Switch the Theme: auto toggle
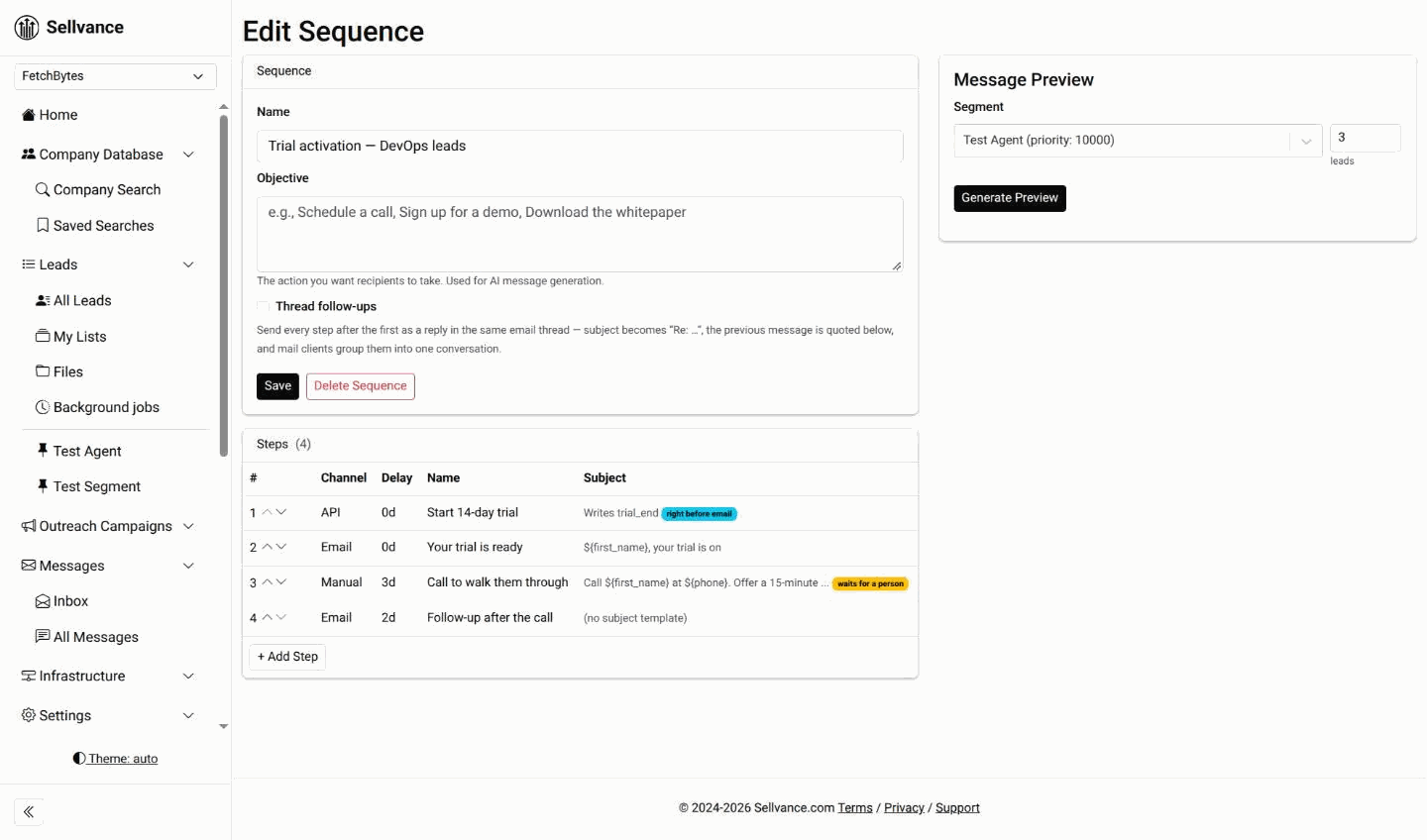 point(115,759)
